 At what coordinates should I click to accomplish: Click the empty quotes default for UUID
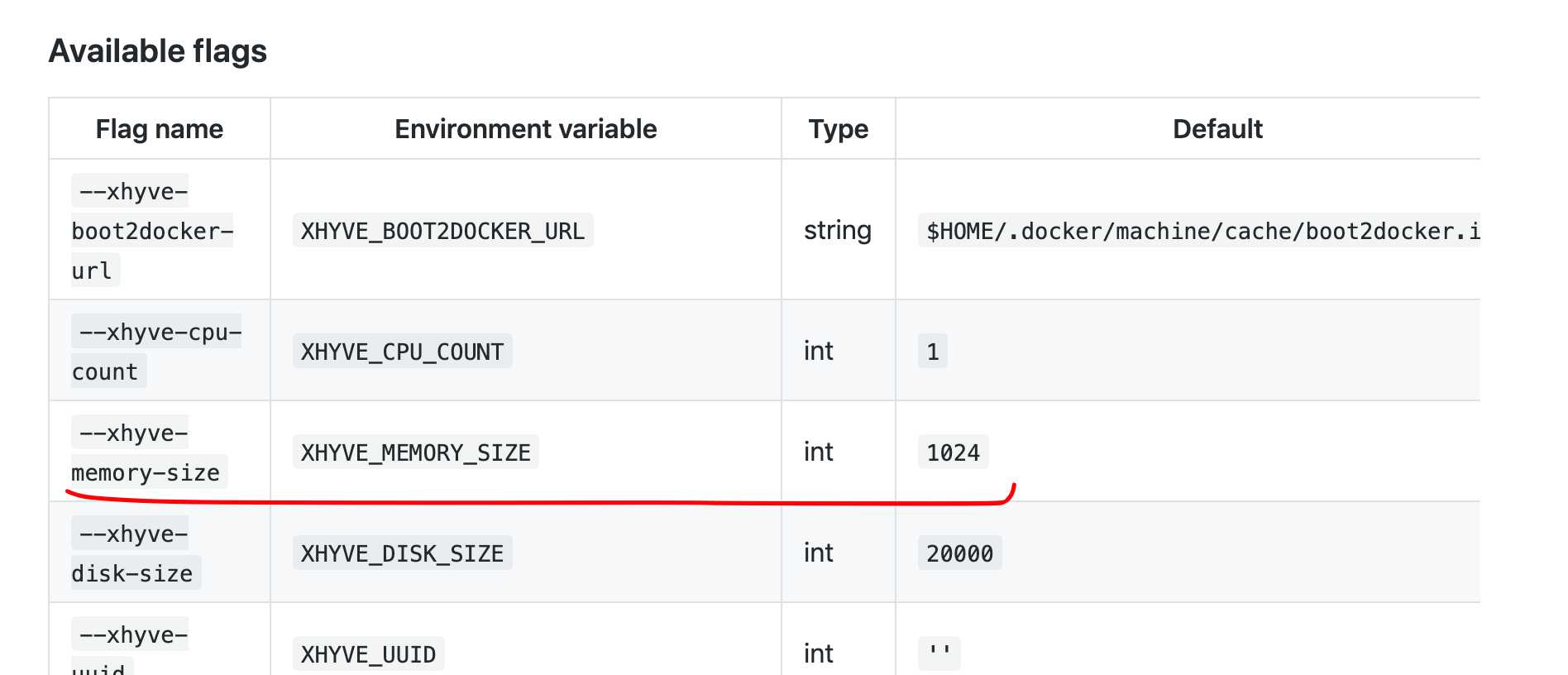point(939,653)
